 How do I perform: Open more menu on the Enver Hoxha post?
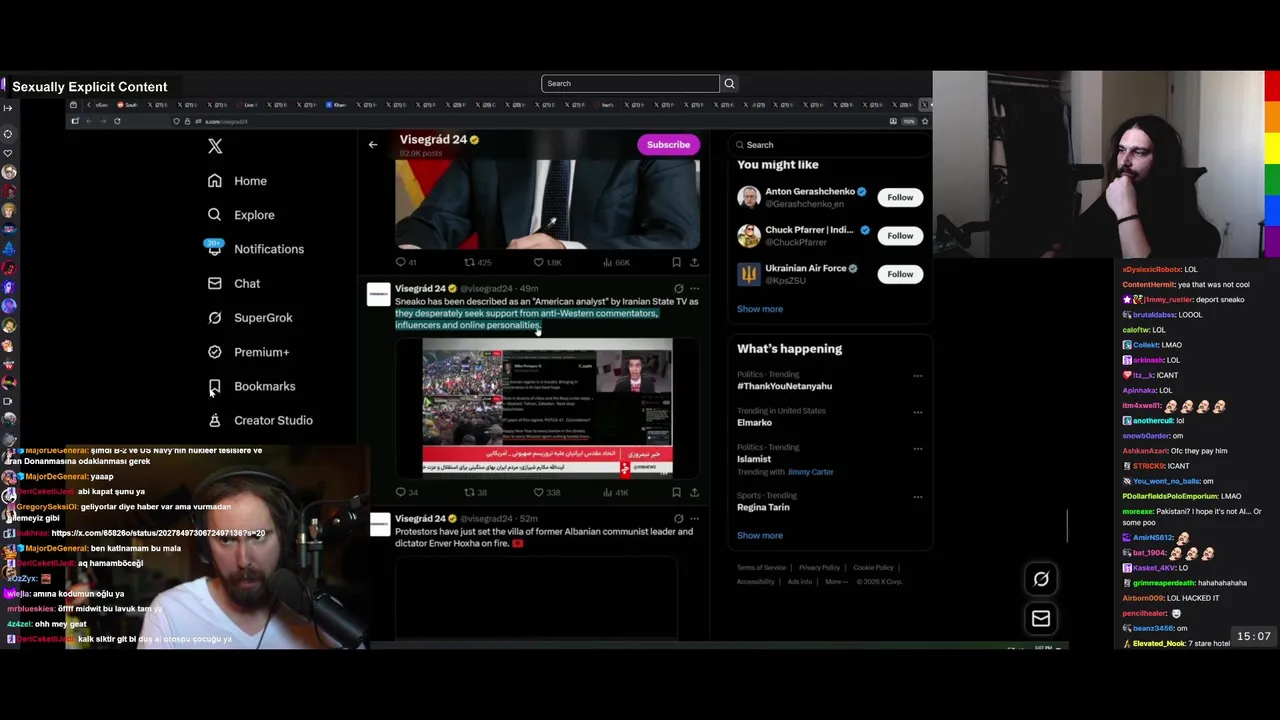tap(694, 519)
